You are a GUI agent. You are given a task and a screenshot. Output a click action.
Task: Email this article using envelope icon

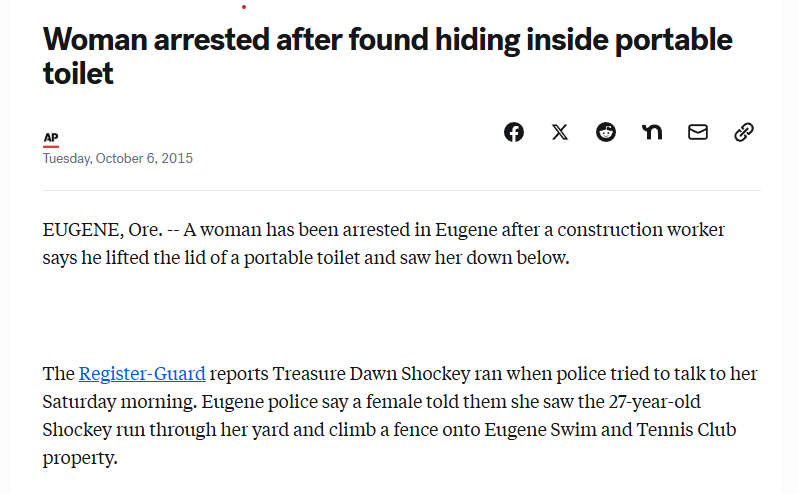(698, 132)
